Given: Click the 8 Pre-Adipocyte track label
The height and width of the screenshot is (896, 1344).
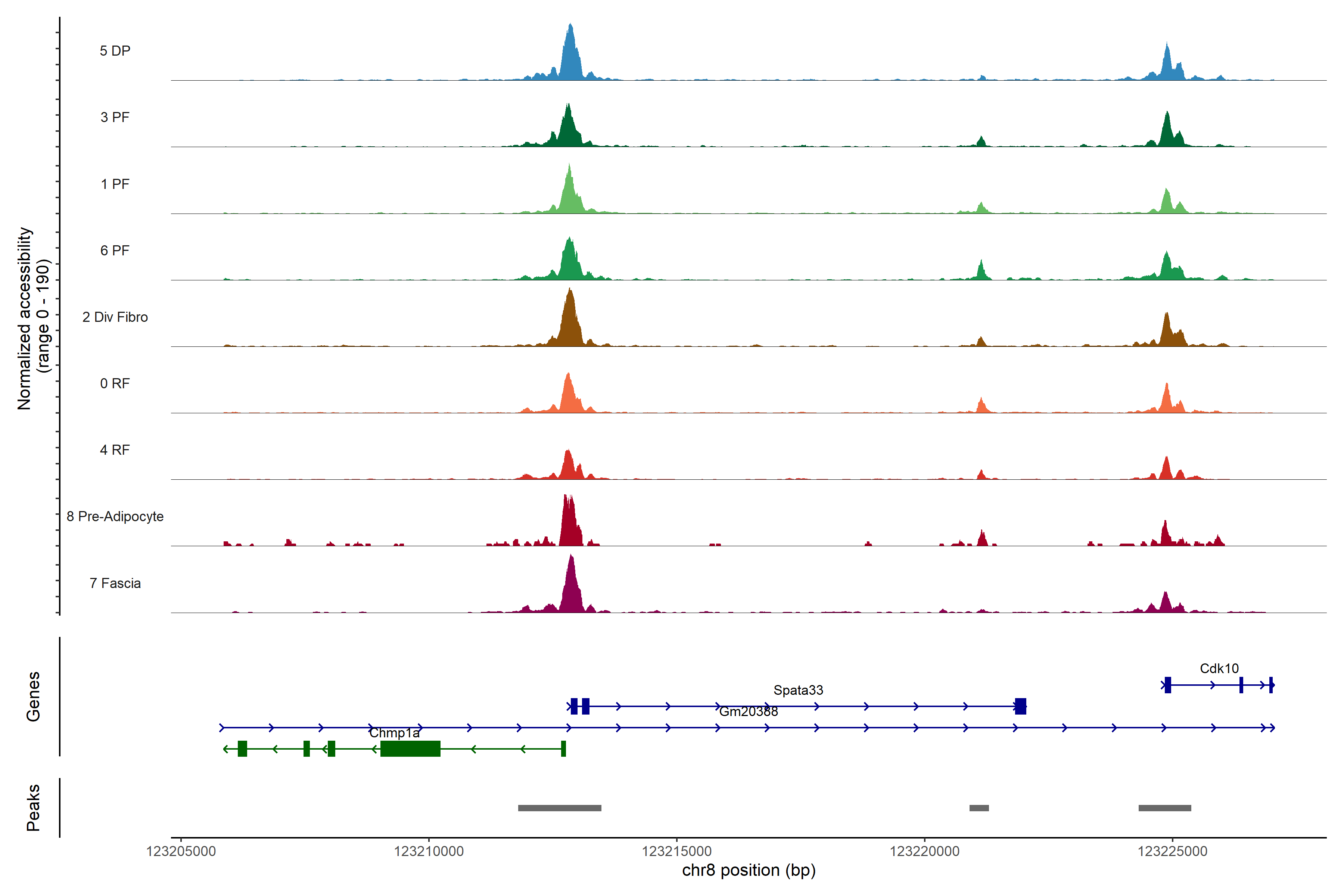Looking at the screenshot, I should [x=115, y=517].
